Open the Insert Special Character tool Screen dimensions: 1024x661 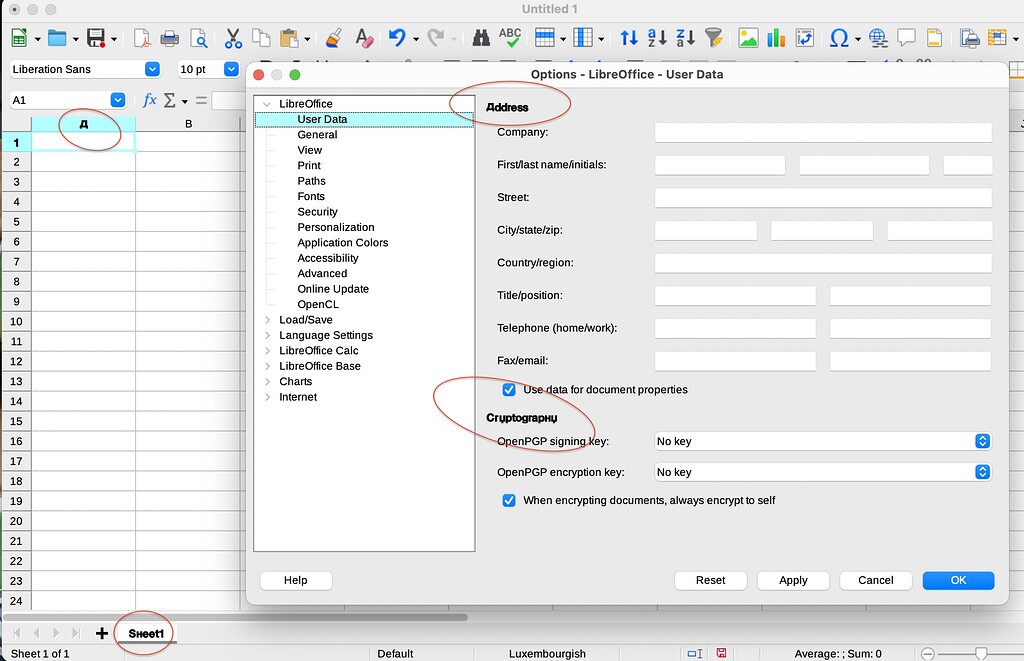point(838,37)
